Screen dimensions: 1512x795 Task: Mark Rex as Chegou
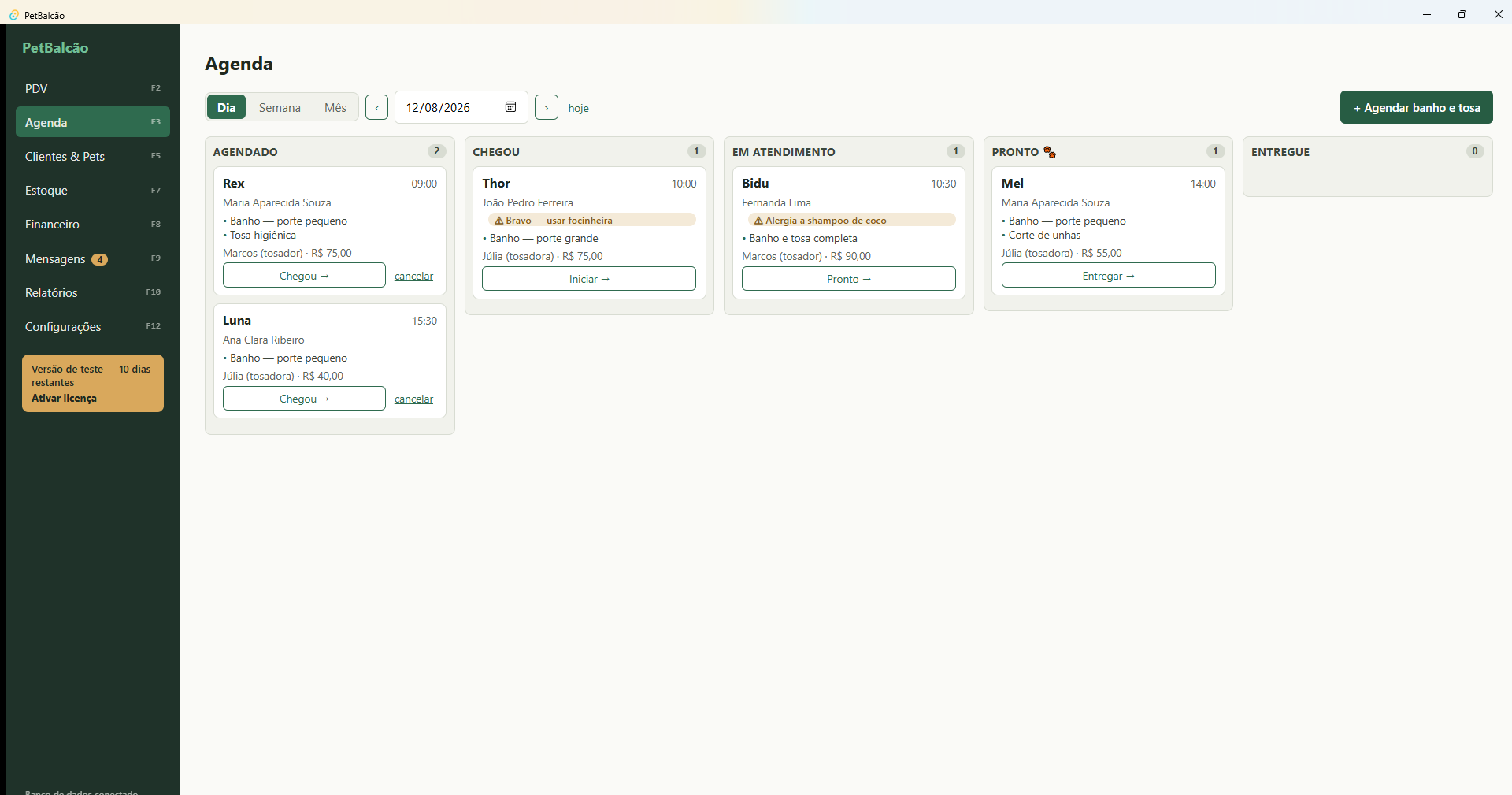coord(304,276)
